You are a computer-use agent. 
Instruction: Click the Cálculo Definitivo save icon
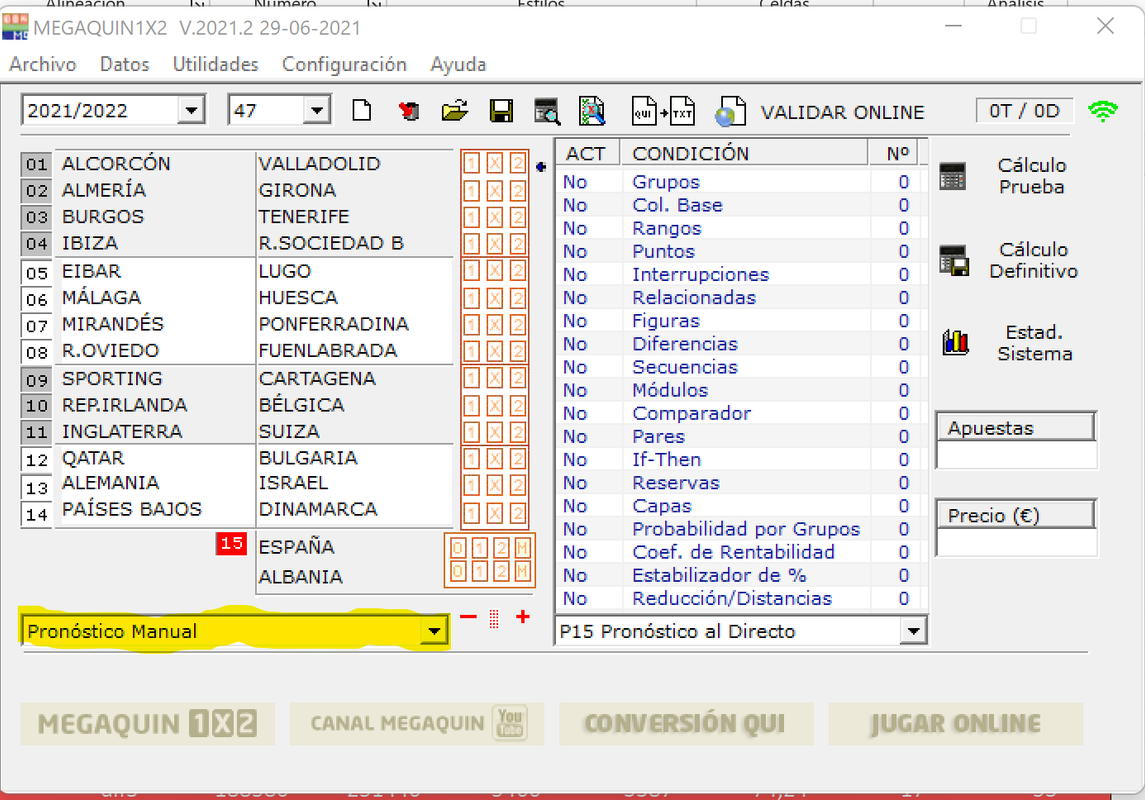point(954,261)
